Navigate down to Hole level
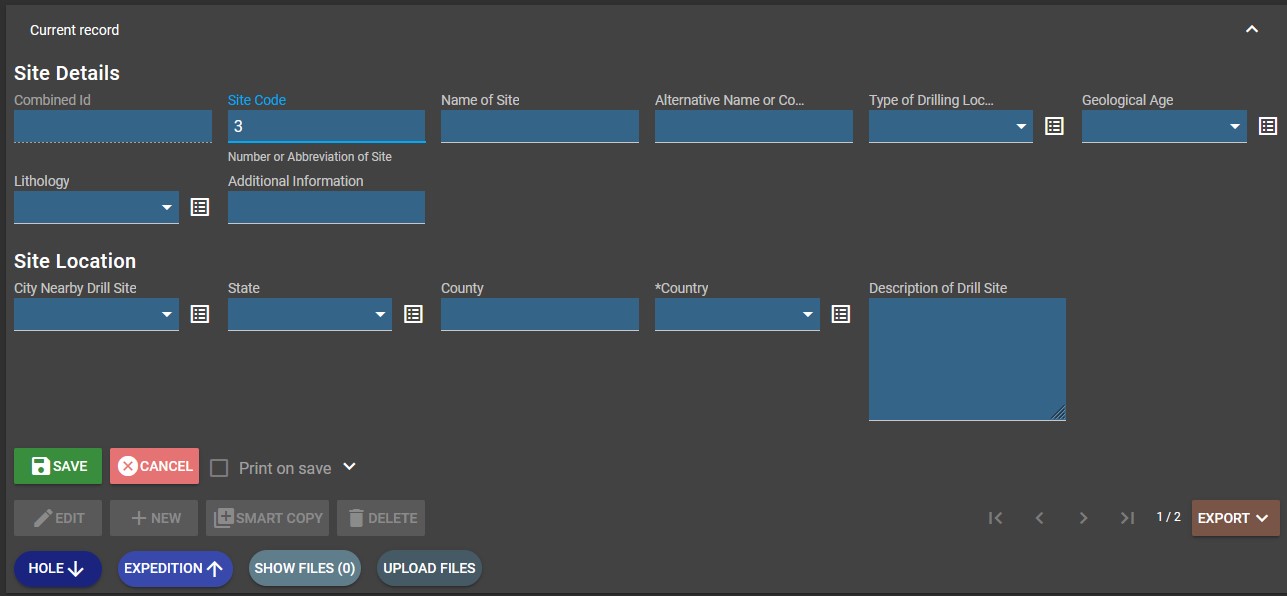Image resolution: width=1287 pixels, height=596 pixels. 57,568
